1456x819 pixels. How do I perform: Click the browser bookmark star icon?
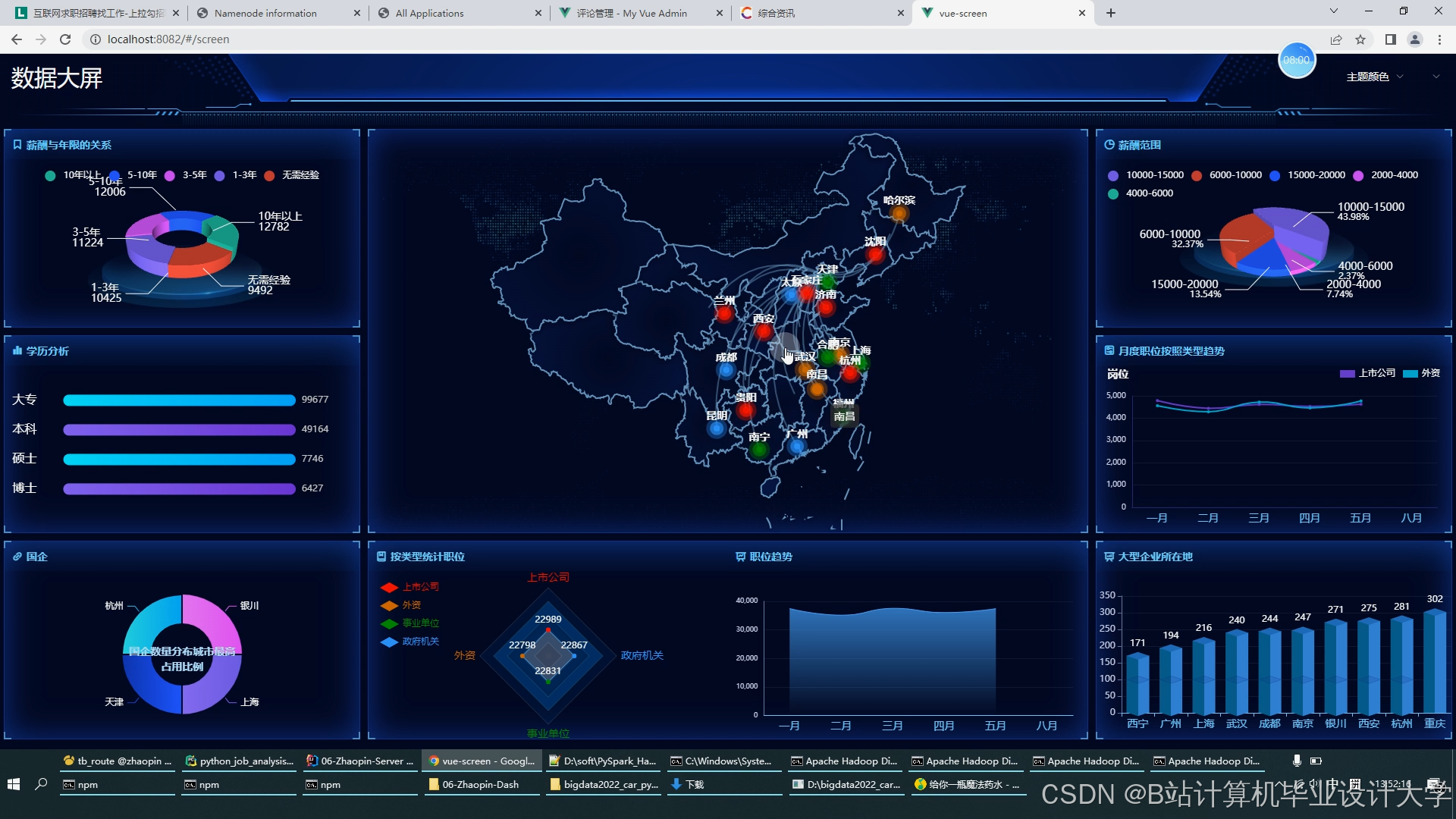coord(1360,39)
